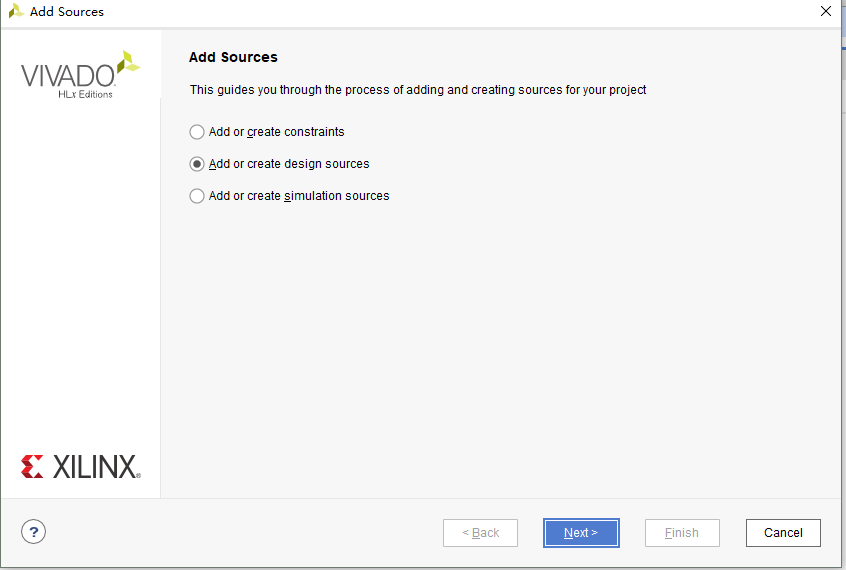Go to previous step with Back
This screenshot has height=570, width=846.
(480, 533)
